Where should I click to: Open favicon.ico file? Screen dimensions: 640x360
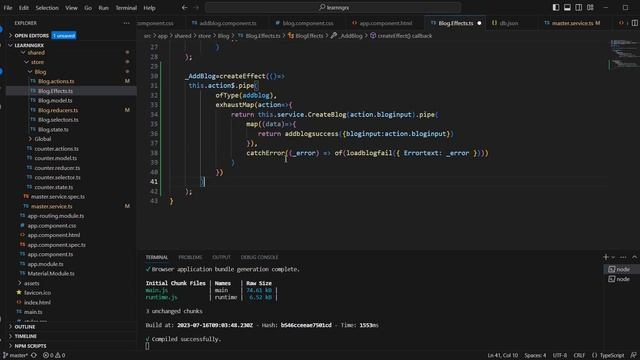pyautogui.click(x=37, y=293)
